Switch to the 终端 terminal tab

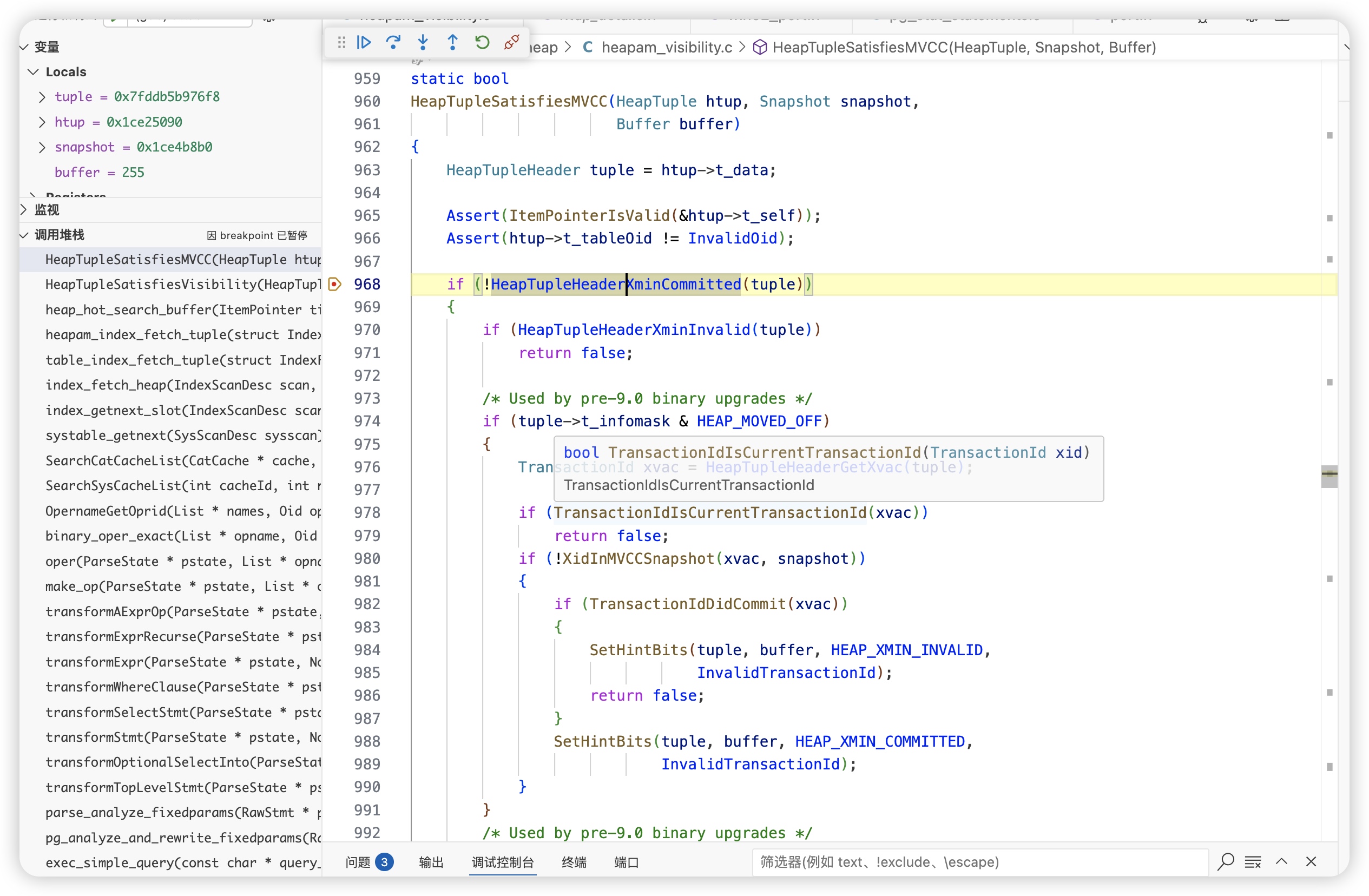tap(574, 862)
